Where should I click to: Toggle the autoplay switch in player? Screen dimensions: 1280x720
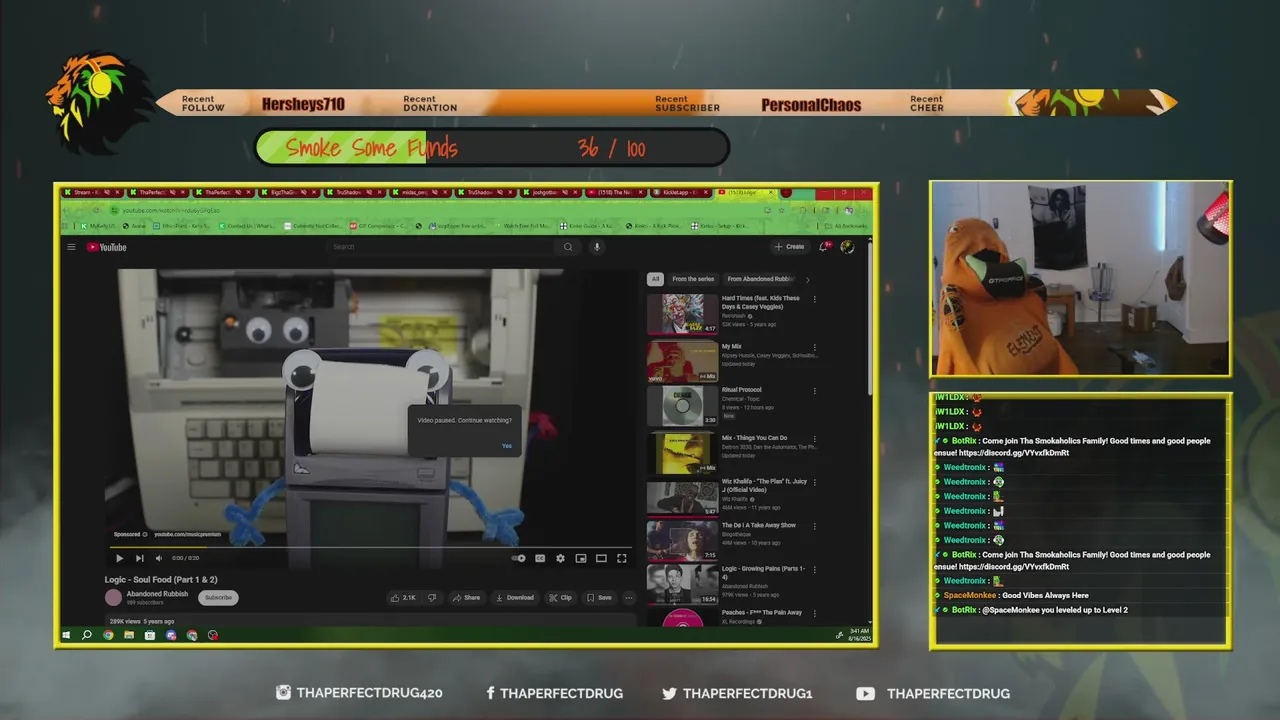coord(518,558)
